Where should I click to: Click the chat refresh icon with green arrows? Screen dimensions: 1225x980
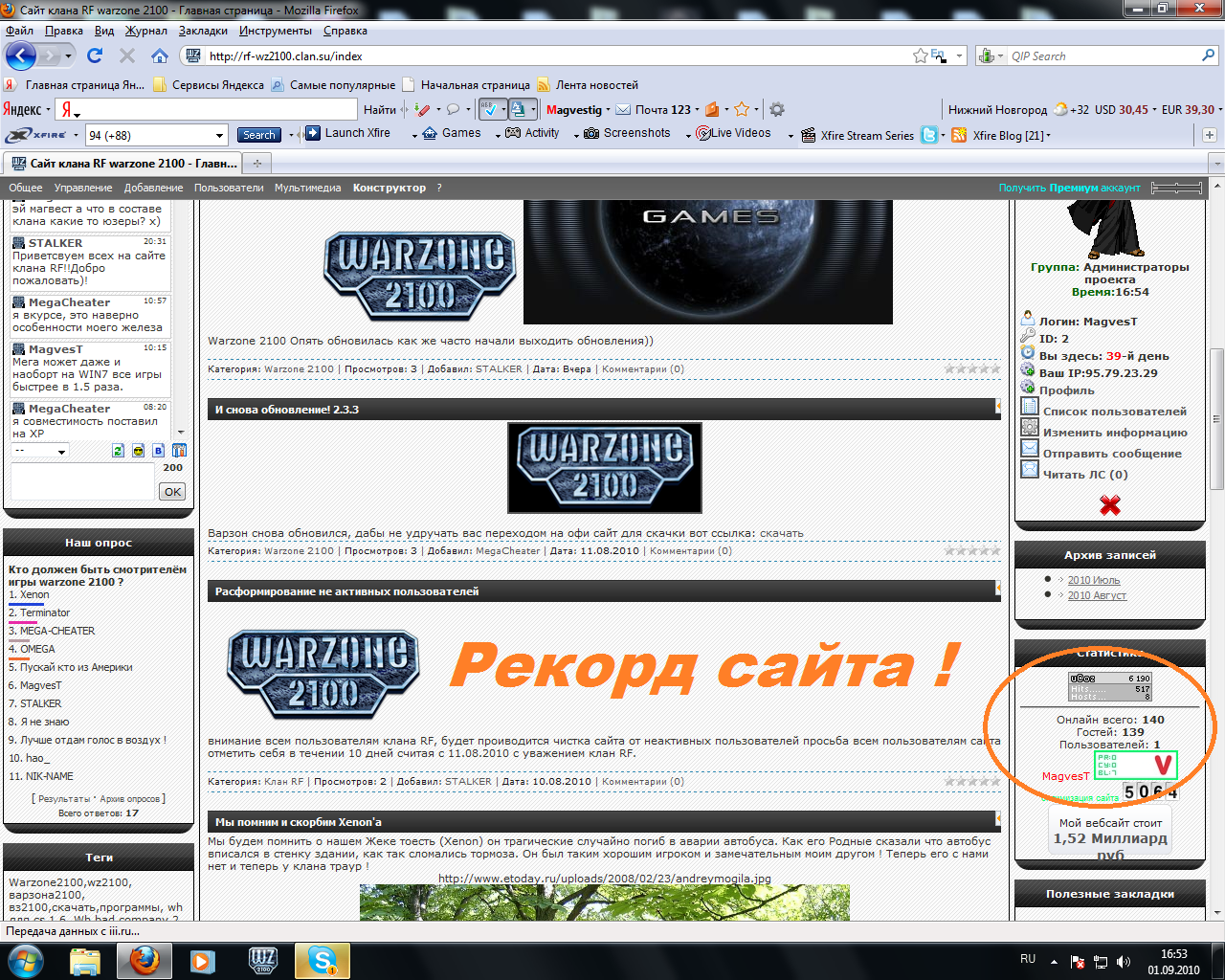click(x=118, y=451)
